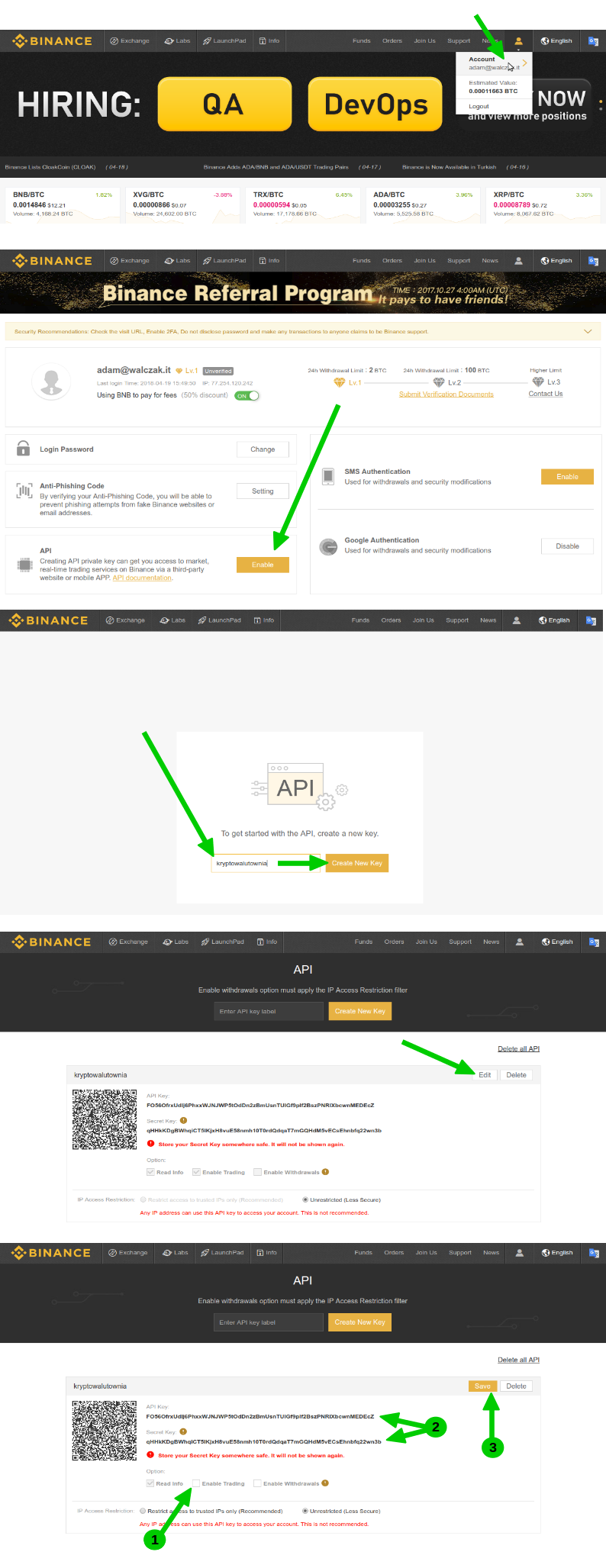Open the XRP/BTC ticker card

point(544,204)
